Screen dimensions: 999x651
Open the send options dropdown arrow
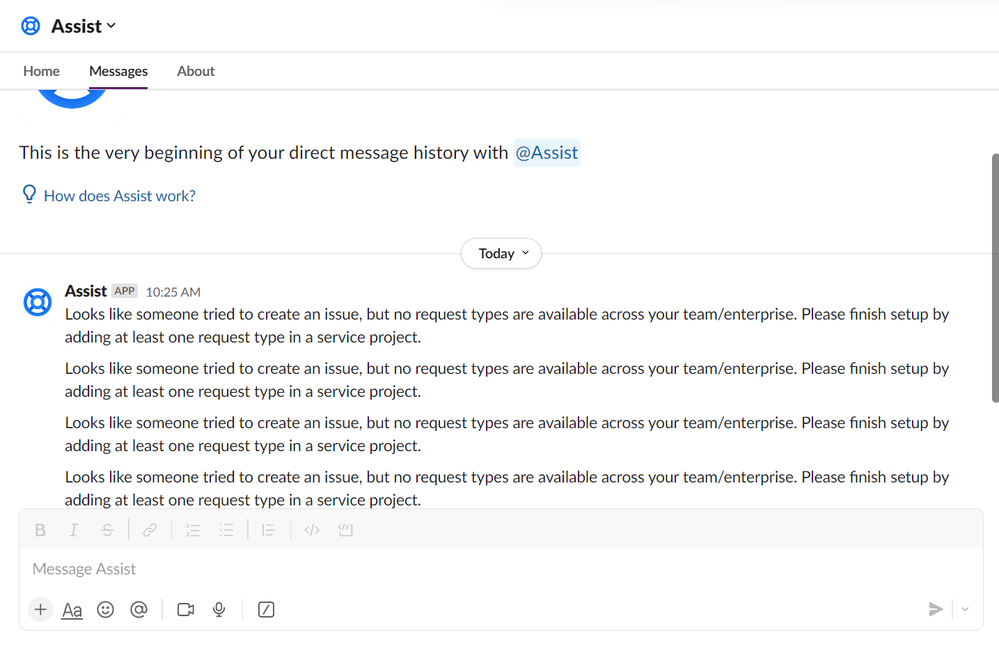(965, 610)
